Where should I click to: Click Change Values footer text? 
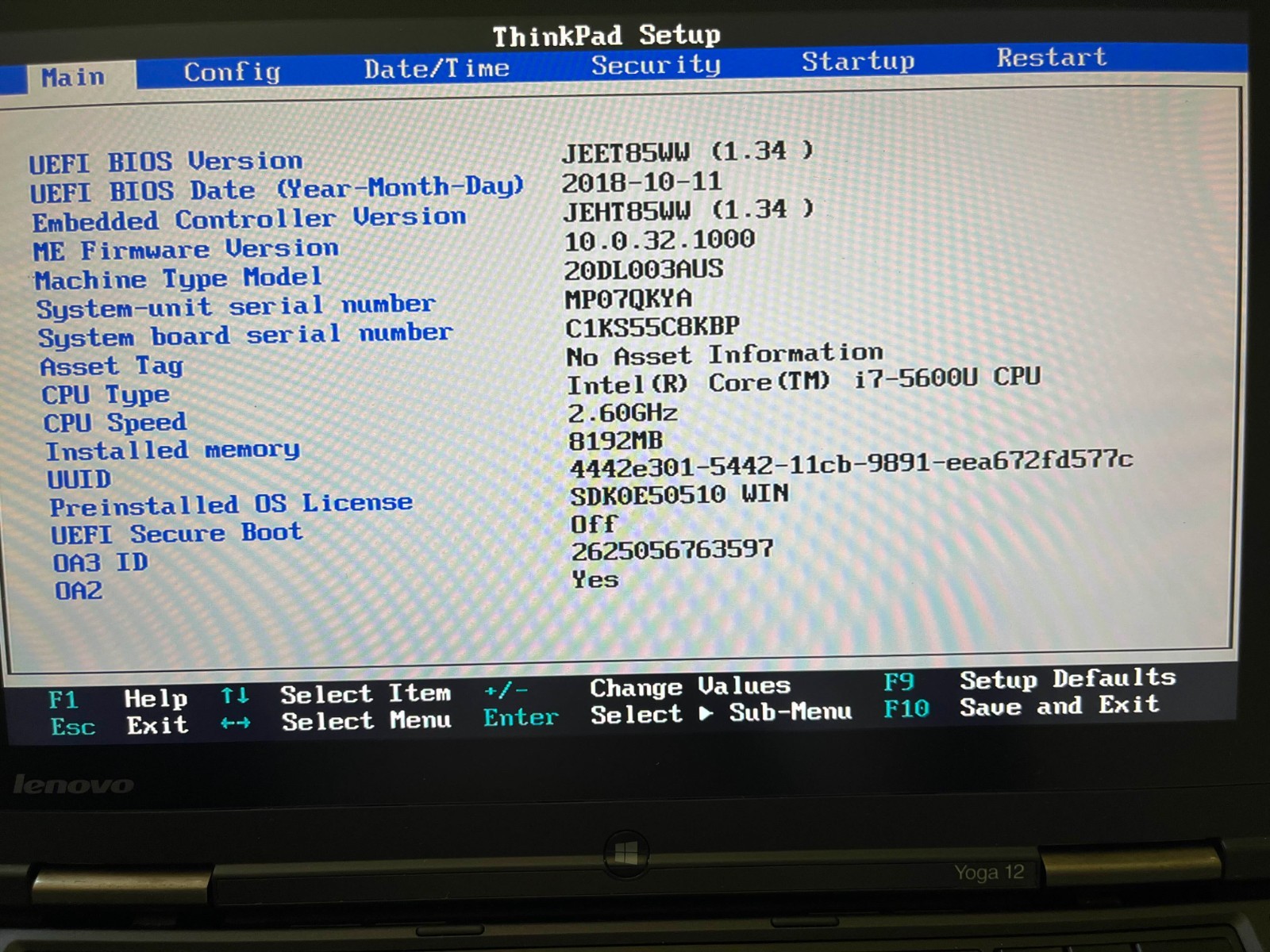690,687
